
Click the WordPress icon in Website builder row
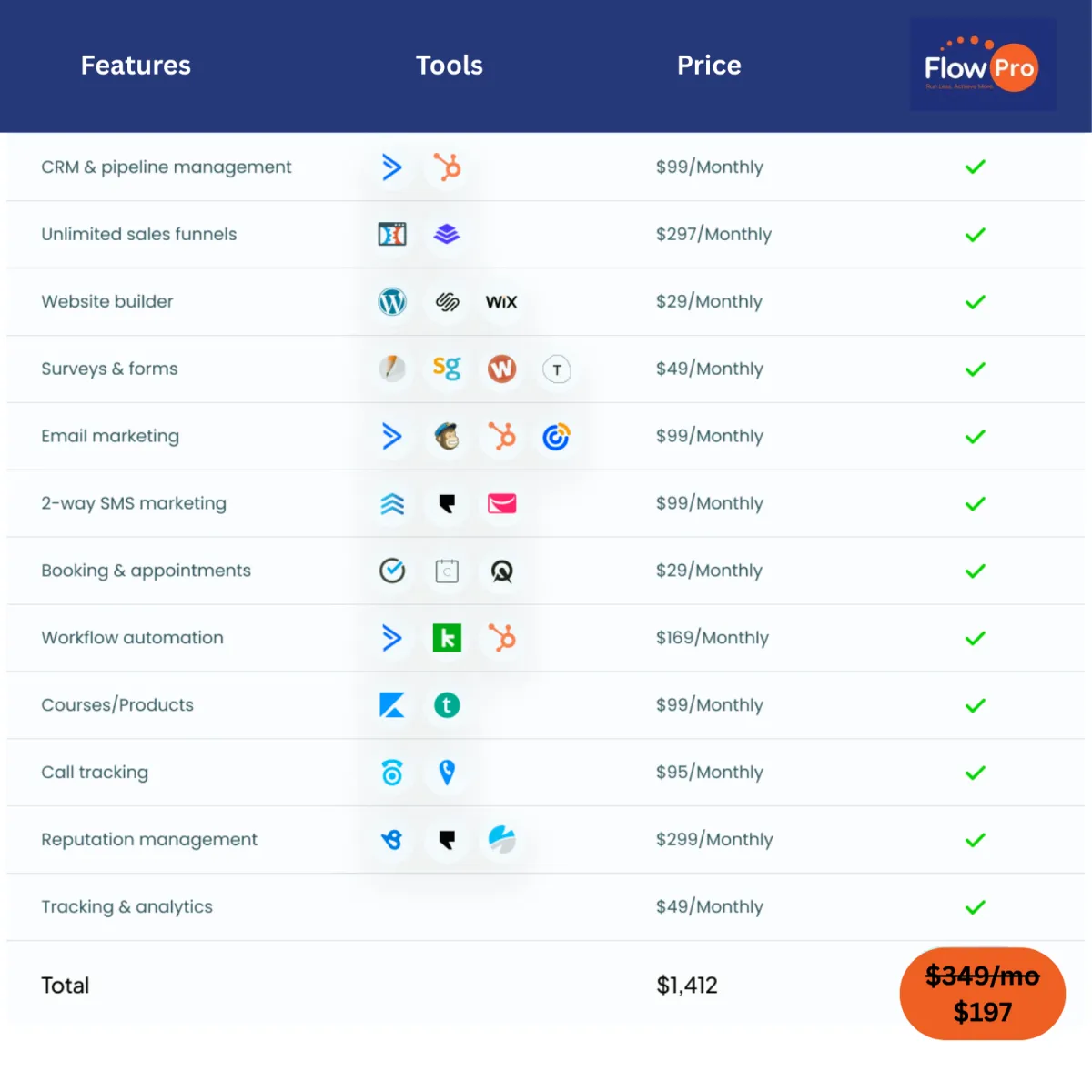(392, 302)
